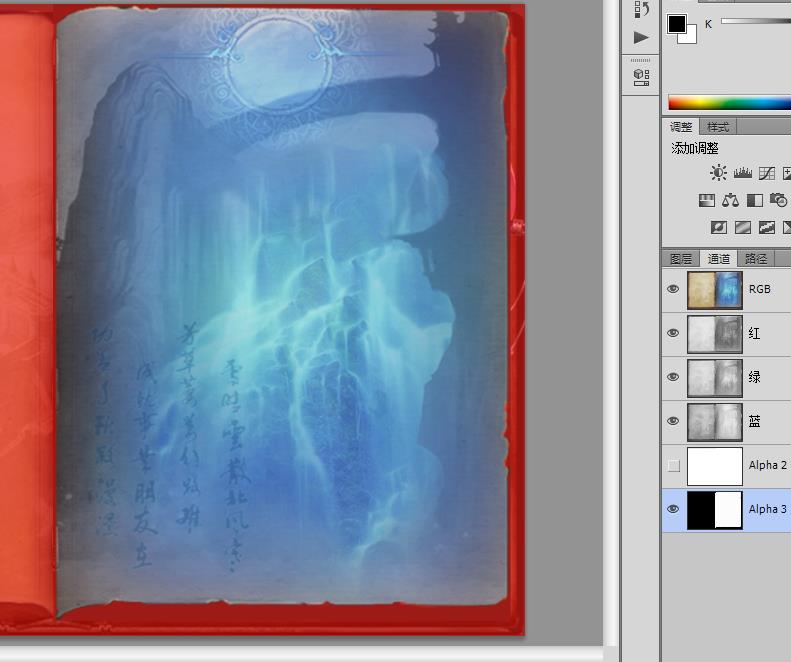Viewport: 791px width, 662px height.
Task: Click the RGB channel label
Action: point(760,289)
